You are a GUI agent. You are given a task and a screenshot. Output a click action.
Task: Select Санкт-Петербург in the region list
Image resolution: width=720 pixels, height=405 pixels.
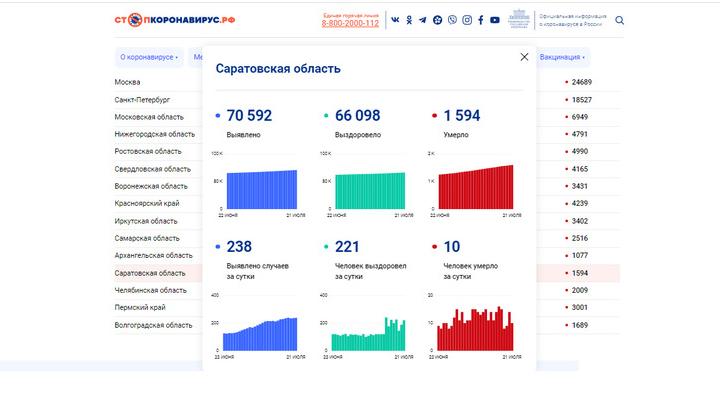(142, 100)
